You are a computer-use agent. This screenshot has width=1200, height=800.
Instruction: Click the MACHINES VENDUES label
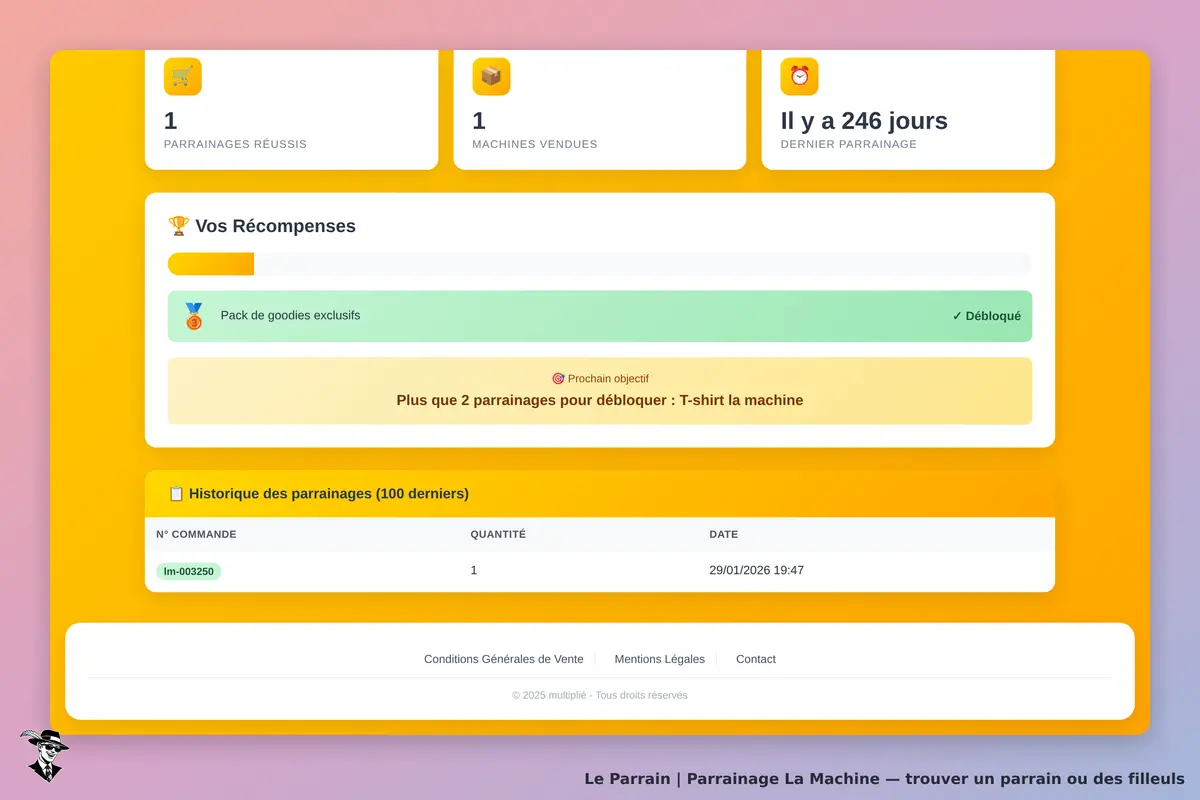[535, 144]
